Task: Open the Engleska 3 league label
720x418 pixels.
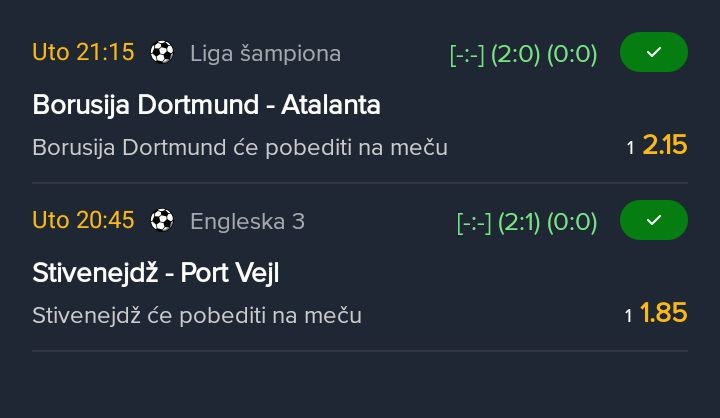Action: pyautogui.click(x=247, y=221)
